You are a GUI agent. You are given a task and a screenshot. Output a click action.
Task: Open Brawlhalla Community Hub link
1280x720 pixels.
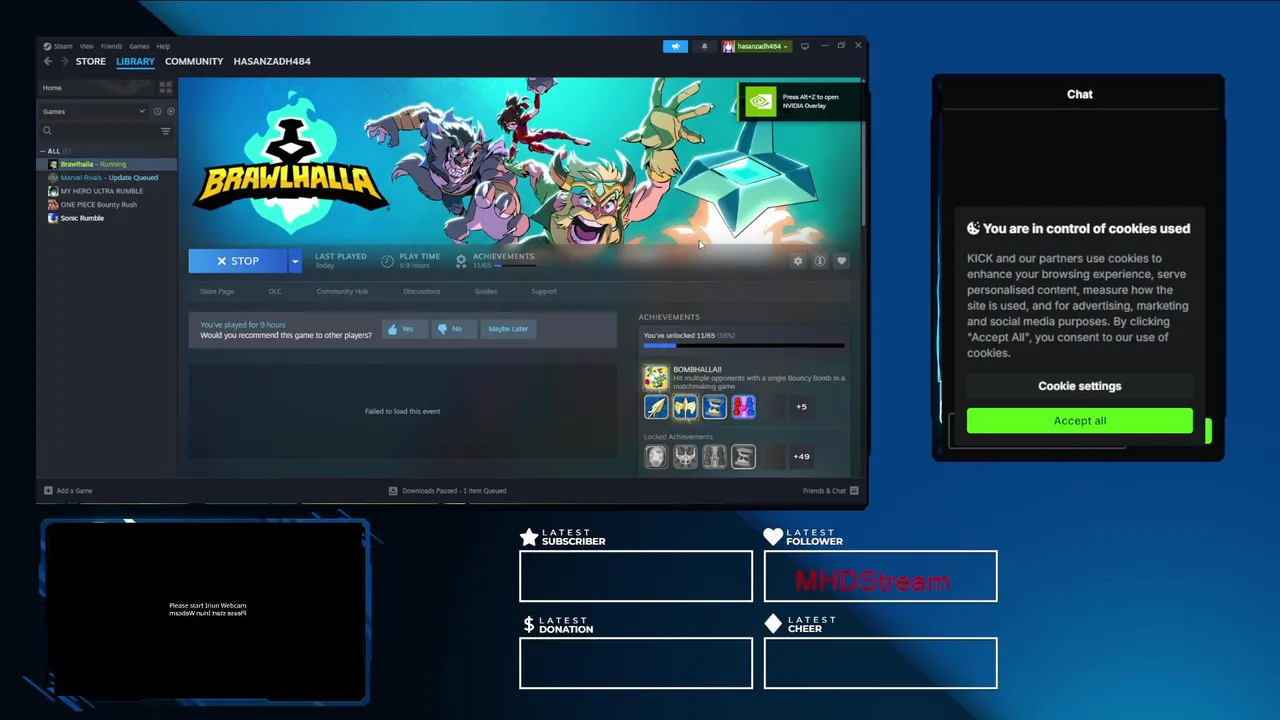point(342,291)
